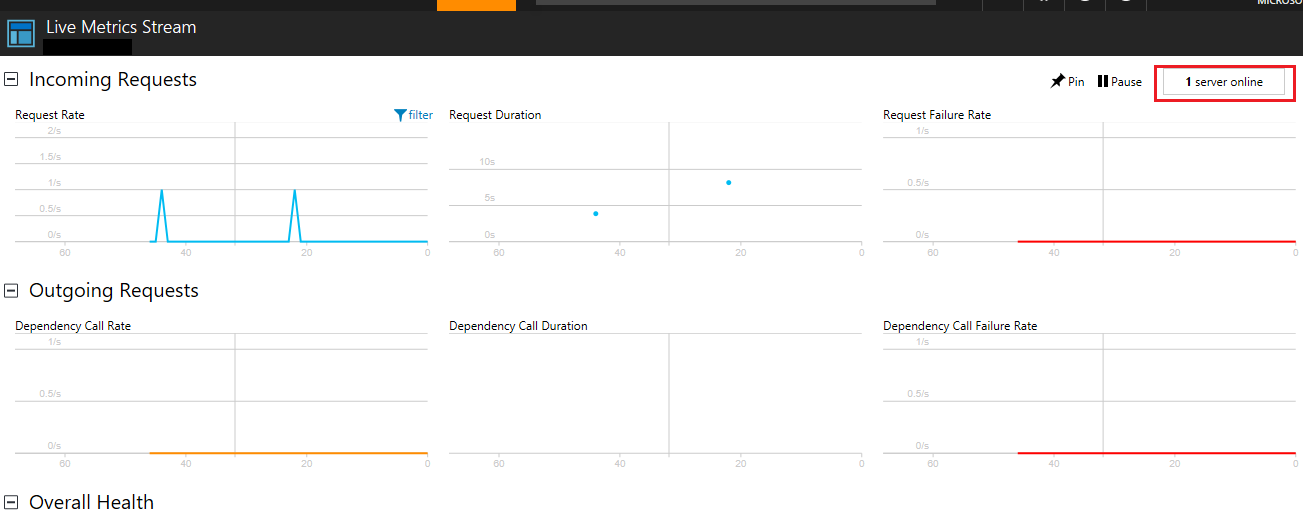Click the Live Metrics Stream title
The image size is (1305, 513).
[x=121, y=27]
